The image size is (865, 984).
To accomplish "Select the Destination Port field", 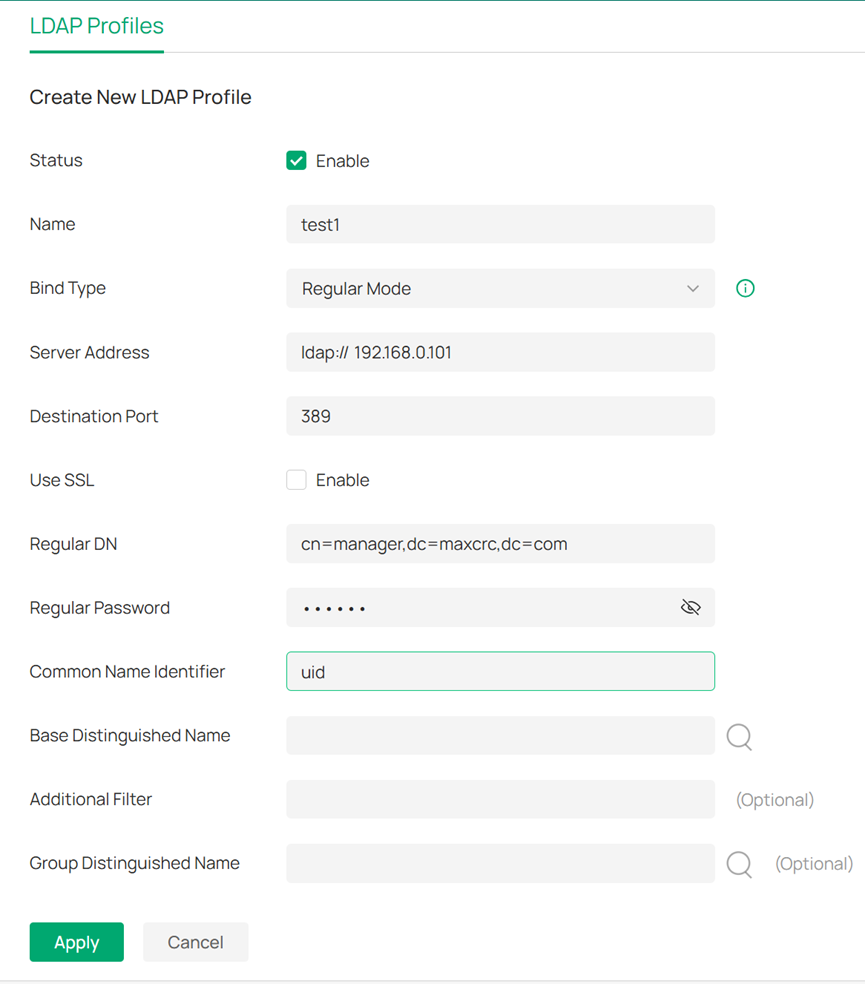I will pyautogui.click(x=500, y=416).
